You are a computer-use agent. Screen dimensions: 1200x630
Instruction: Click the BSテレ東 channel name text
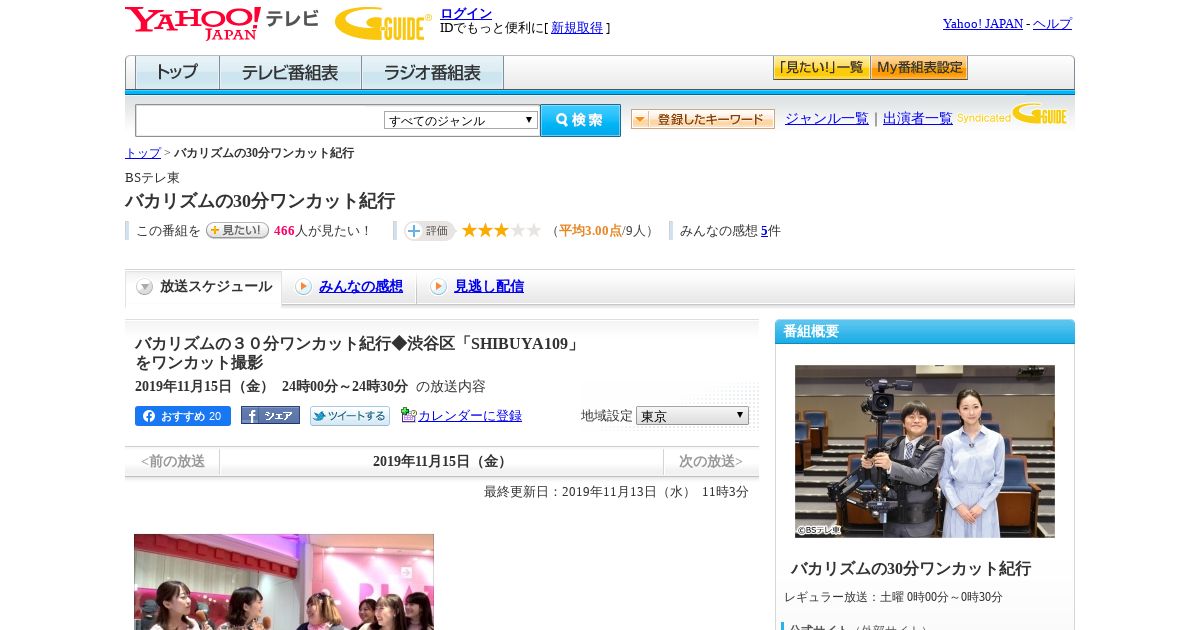[x=152, y=178]
